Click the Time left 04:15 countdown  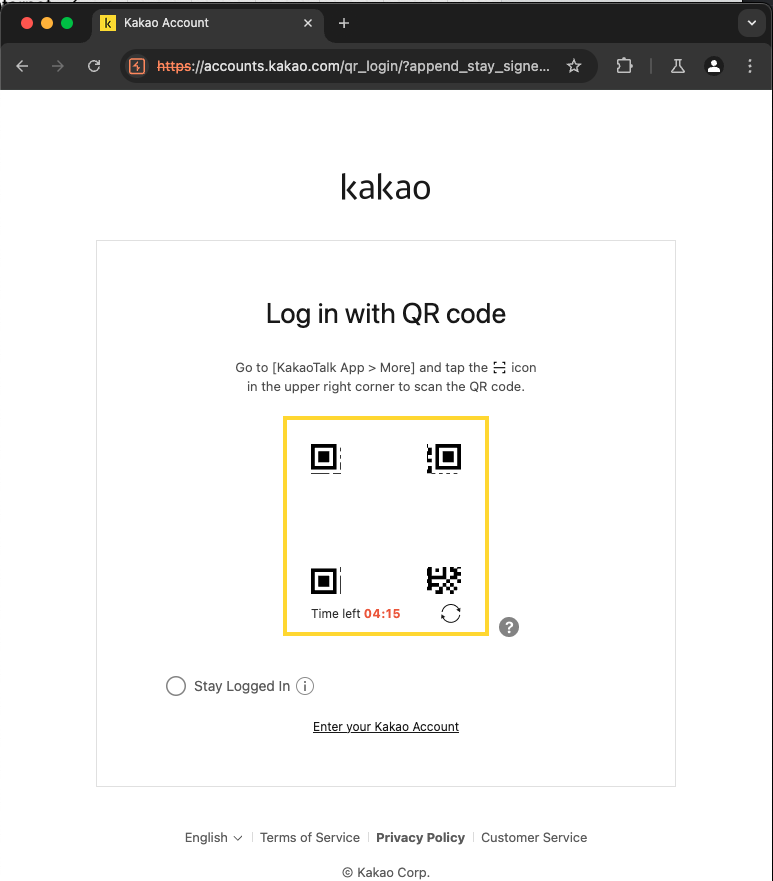click(x=356, y=614)
